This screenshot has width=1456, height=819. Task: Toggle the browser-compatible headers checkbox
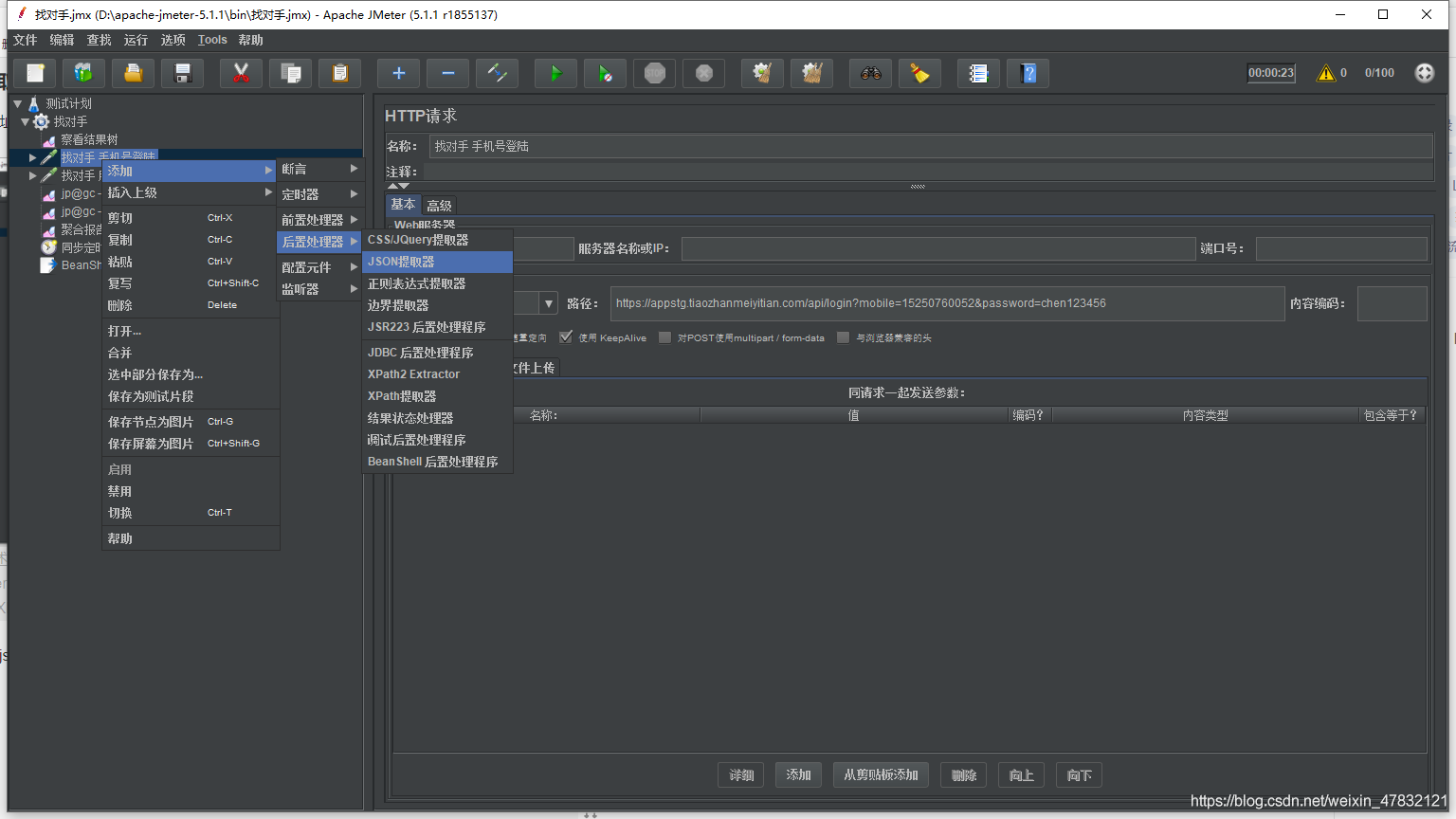843,337
